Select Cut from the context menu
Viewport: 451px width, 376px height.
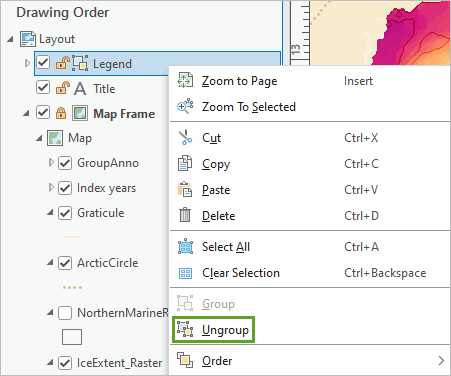(310, 138)
